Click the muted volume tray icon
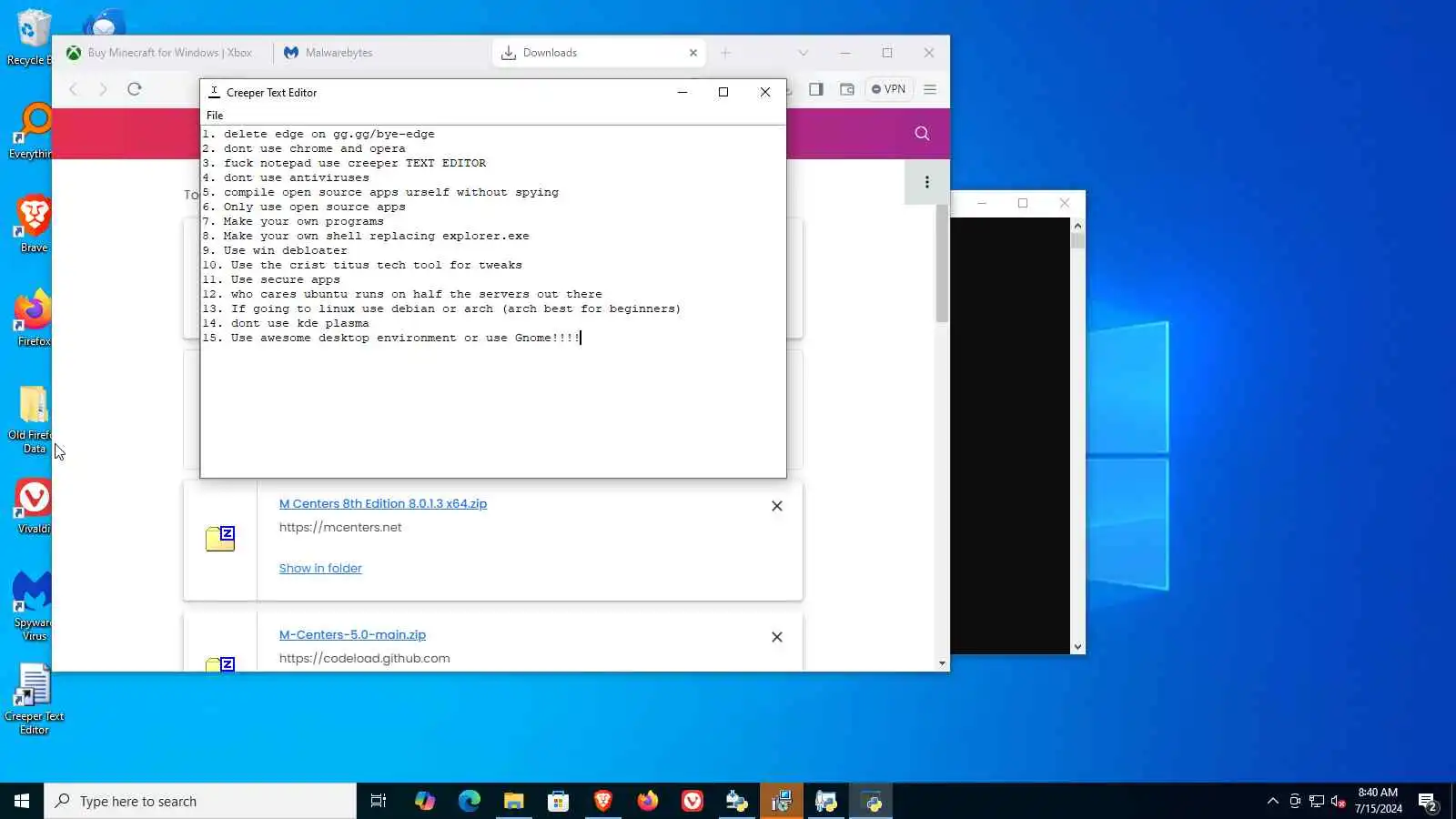The height and width of the screenshot is (819, 1456). (1339, 802)
